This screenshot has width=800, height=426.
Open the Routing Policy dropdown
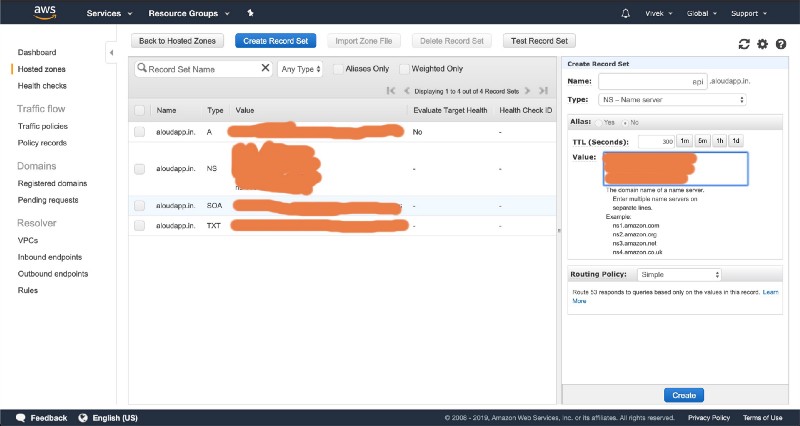tap(679, 274)
